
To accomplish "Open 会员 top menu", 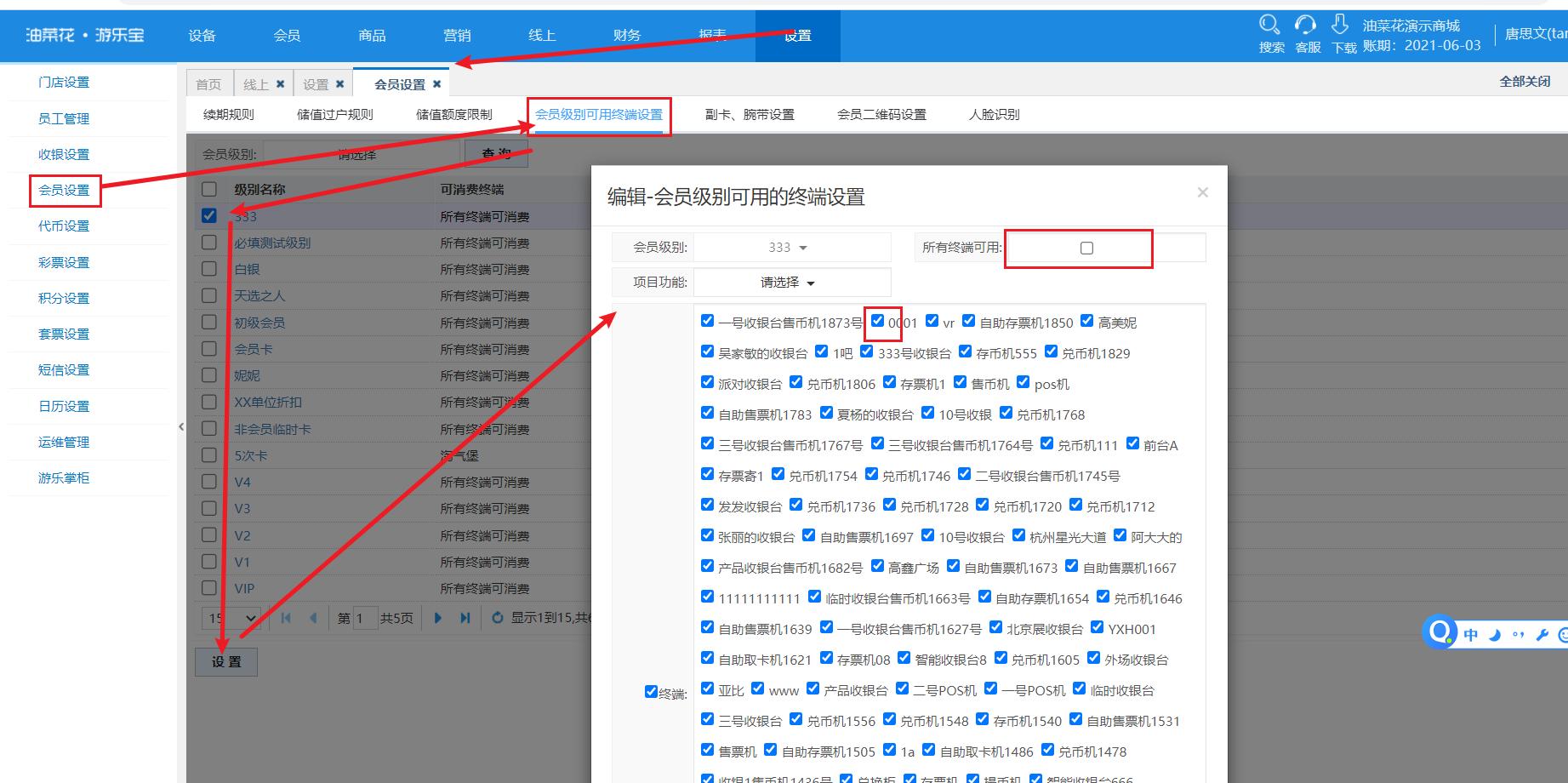I will [288, 36].
